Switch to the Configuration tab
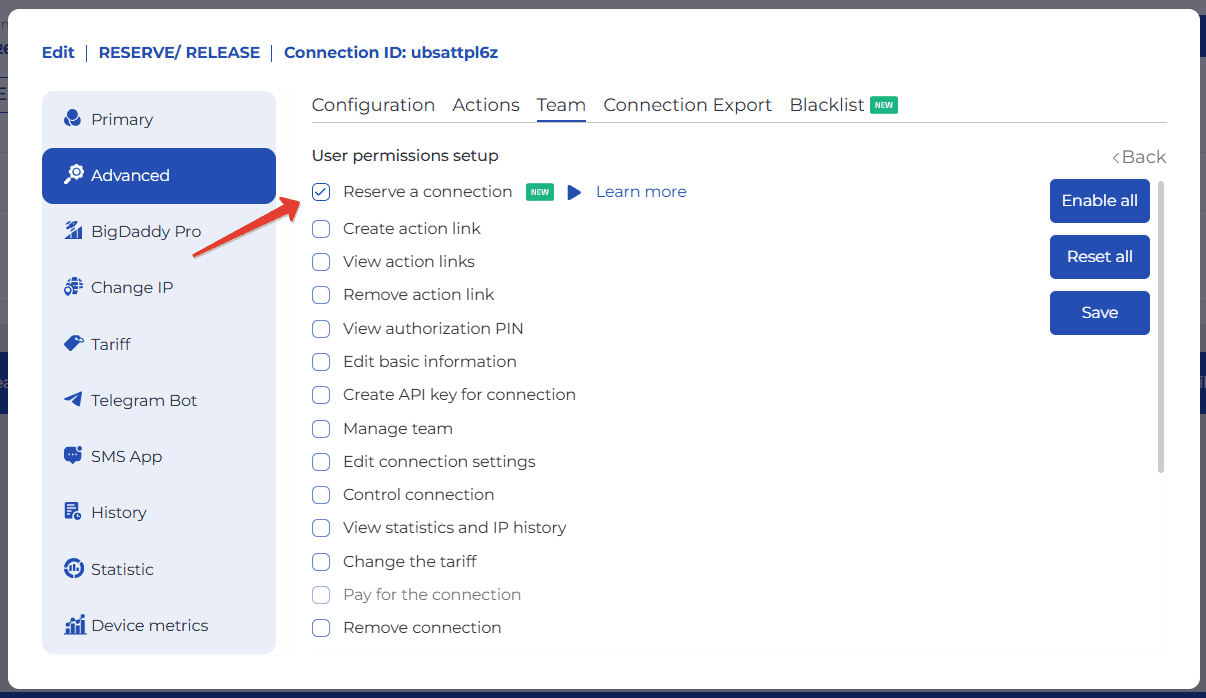Screen dimensions: 1206x698 373,105
